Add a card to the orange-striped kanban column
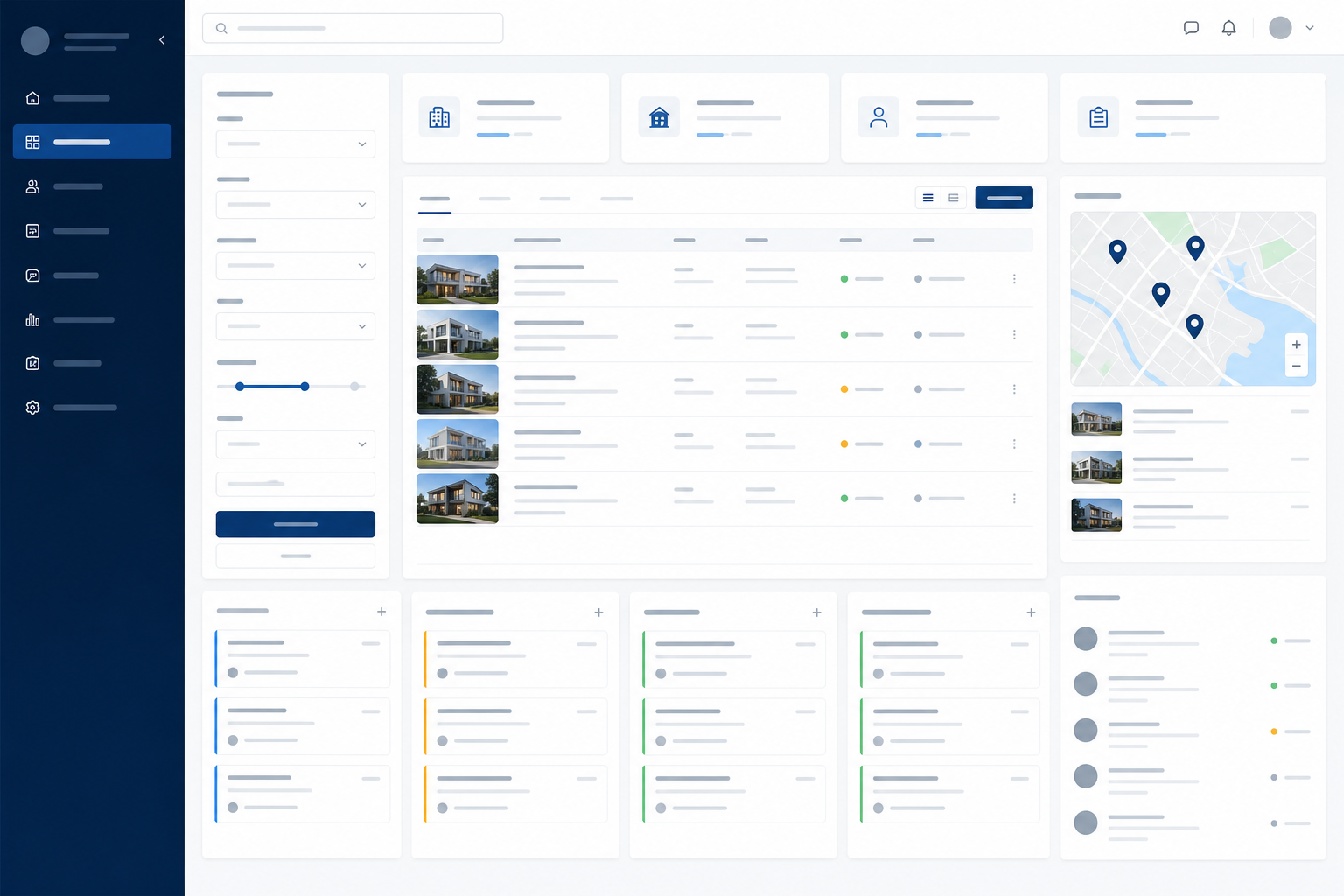The height and width of the screenshot is (896, 1344). pyautogui.click(x=598, y=612)
